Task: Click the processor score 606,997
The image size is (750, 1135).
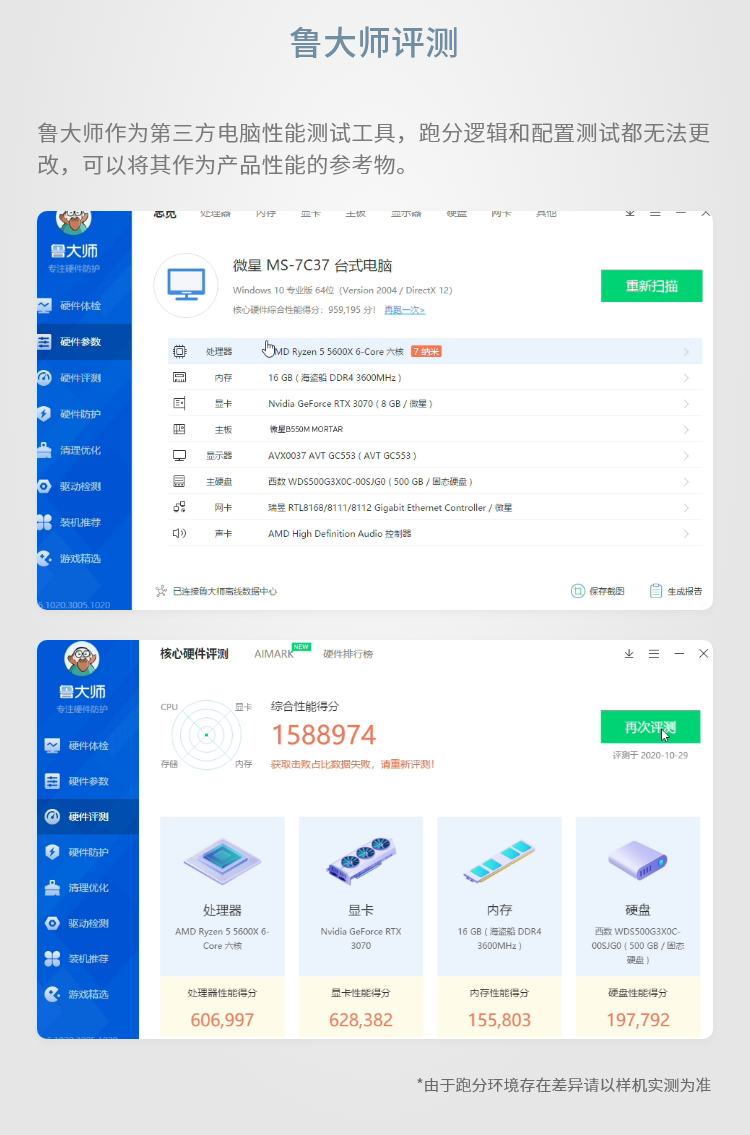Action: click(x=222, y=1020)
